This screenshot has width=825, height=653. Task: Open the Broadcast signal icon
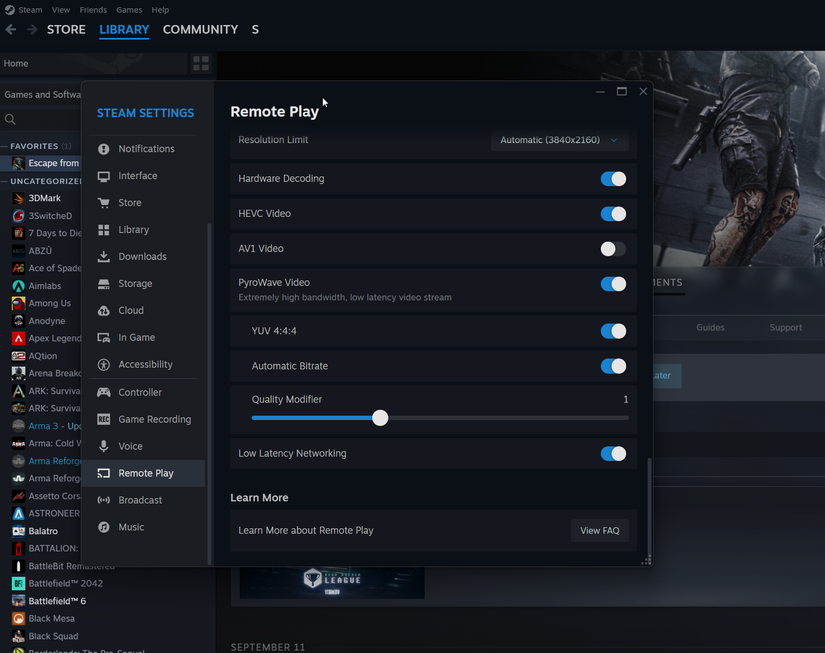pyautogui.click(x=104, y=500)
